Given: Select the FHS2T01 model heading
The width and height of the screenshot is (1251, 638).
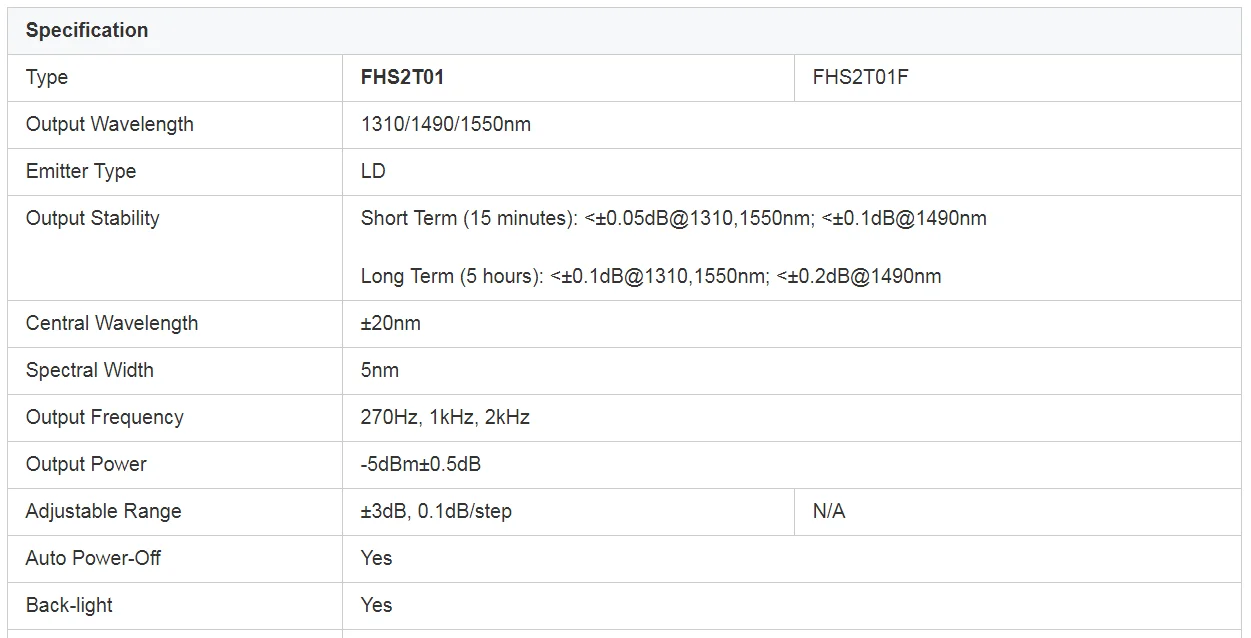Looking at the screenshot, I should click(x=403, y=77).
